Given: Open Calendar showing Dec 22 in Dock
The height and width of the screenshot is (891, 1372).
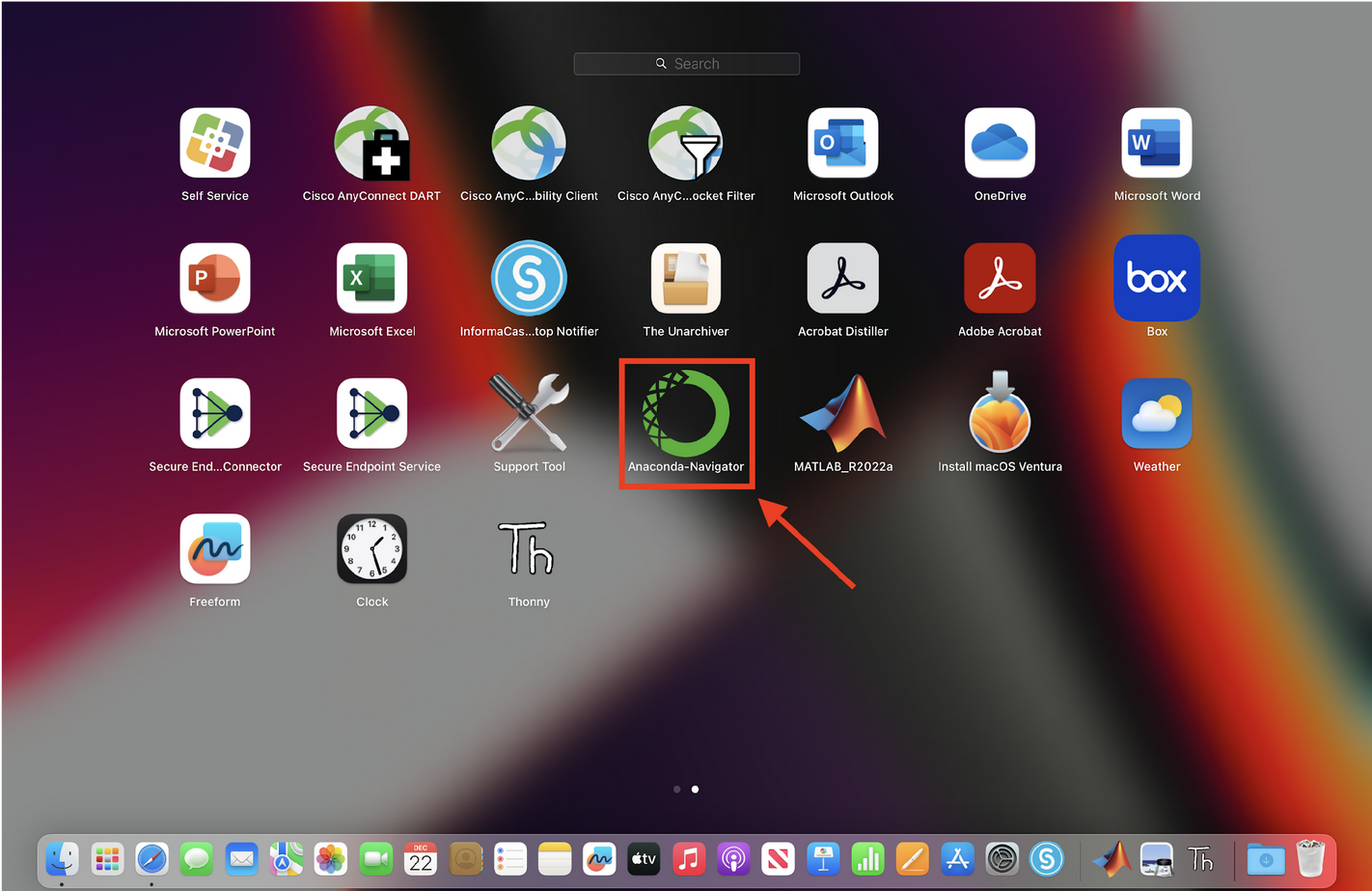Looking at the screenshot, I should click(421, 858).
